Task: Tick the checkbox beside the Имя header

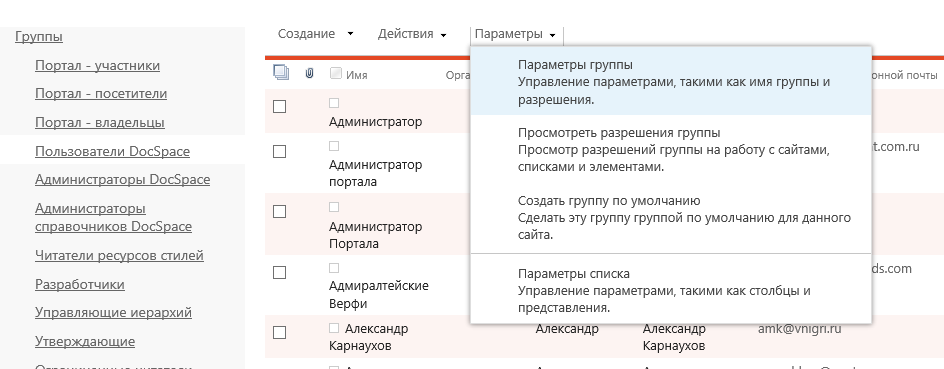Action: click(x=336, y=73)
